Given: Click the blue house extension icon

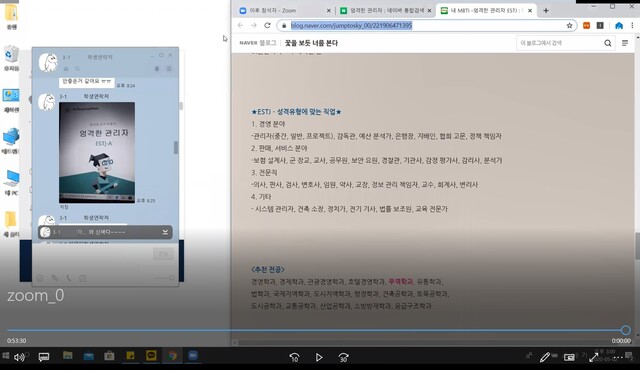Looking at the screenshot, I should click(x=619, y=25).
